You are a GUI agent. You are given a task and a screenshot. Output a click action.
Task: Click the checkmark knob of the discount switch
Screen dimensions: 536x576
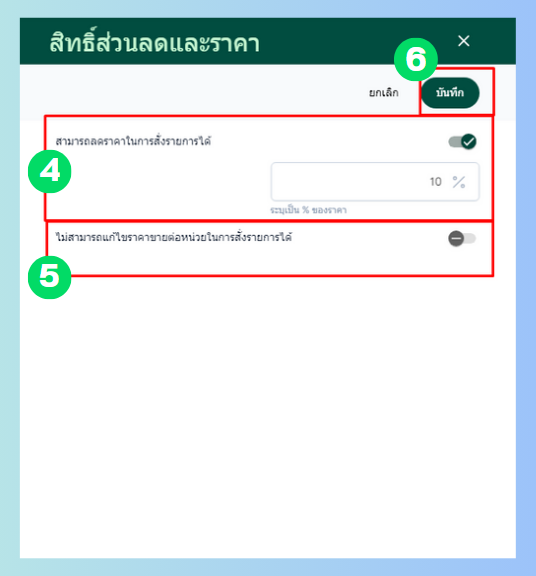[x=469, y=142]
